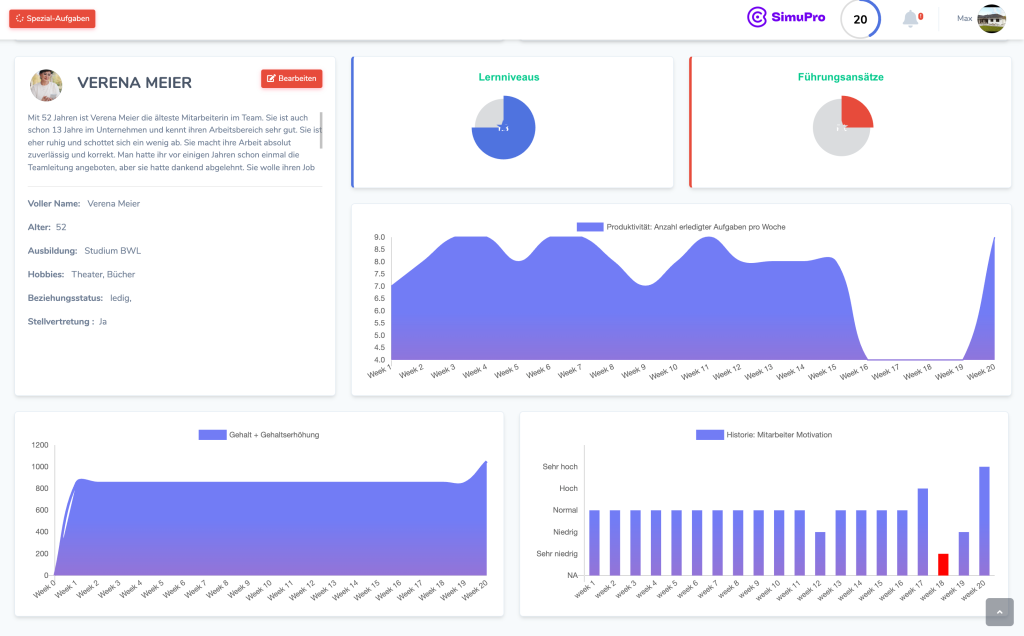
Task: Click Verena Meier's profile photo
Action: pyautogui.click(x=46, y=85)
